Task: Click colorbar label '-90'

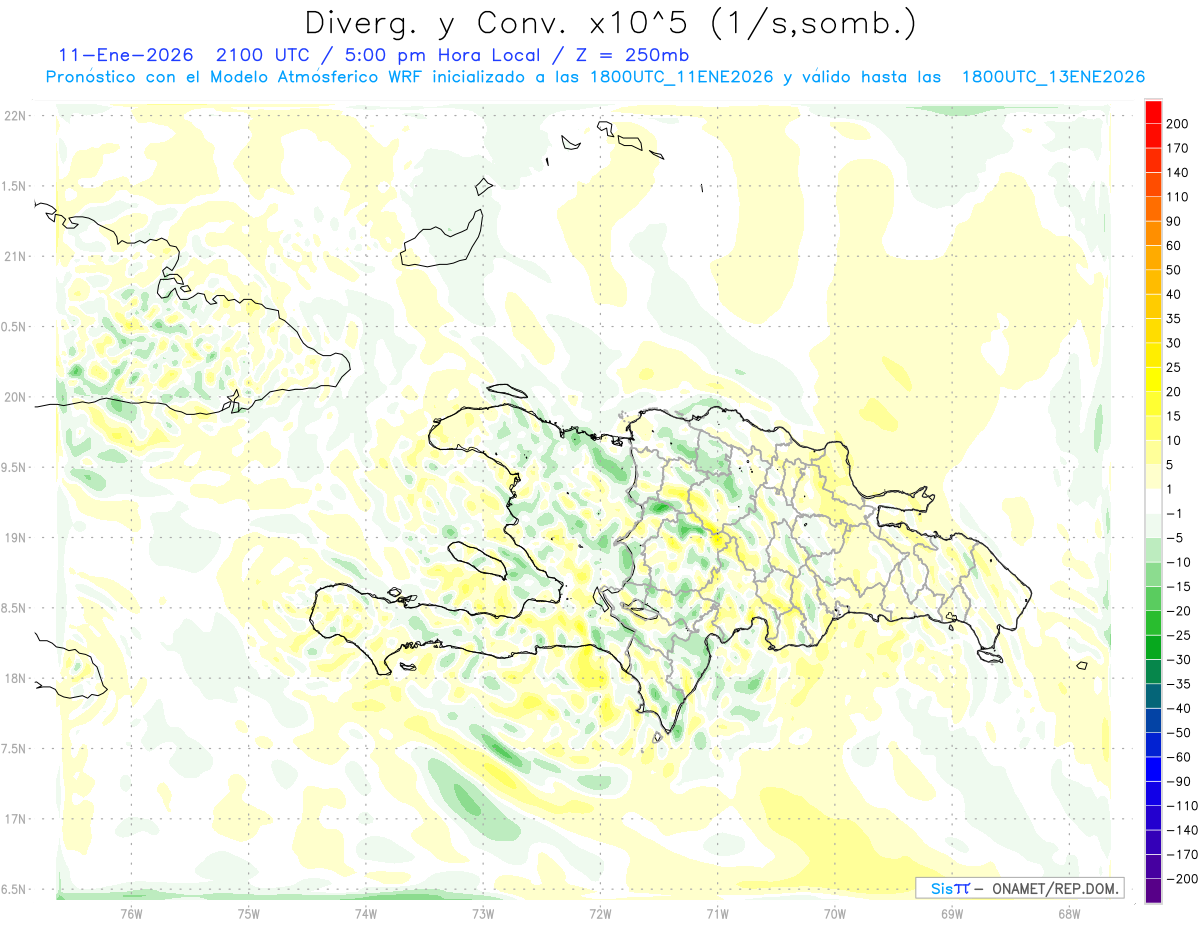Action: (x=1178, y=781)
